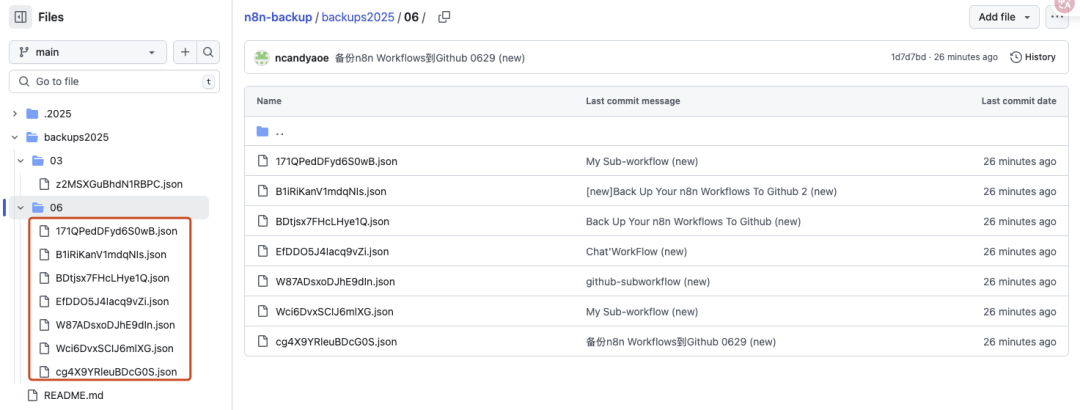Open the Add file dropdown button
This screenshot has width=1080, height=410.
pyautogui.click(x=1004, y=17)
